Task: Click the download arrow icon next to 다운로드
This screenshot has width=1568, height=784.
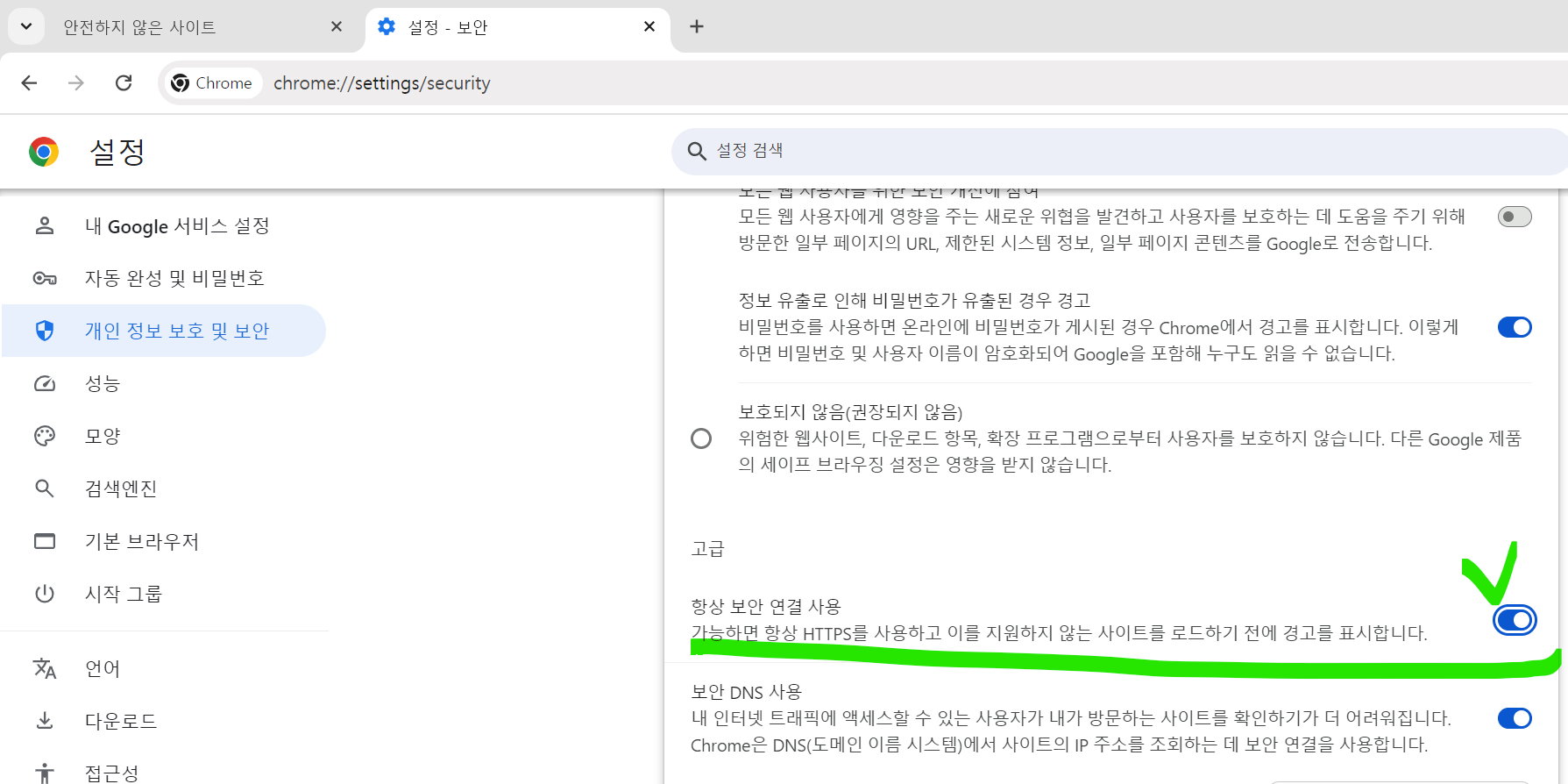Action: [x=45, y=721]
